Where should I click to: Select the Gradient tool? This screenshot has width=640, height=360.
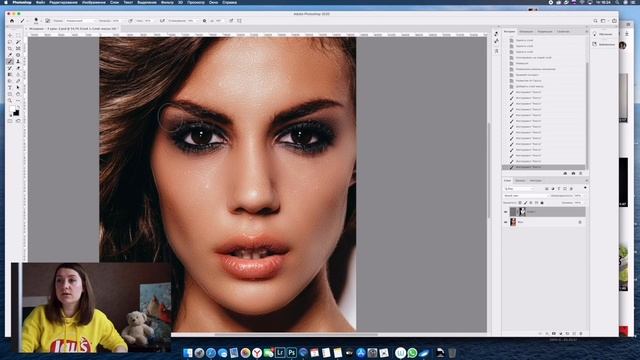click(x=10, y=75)
